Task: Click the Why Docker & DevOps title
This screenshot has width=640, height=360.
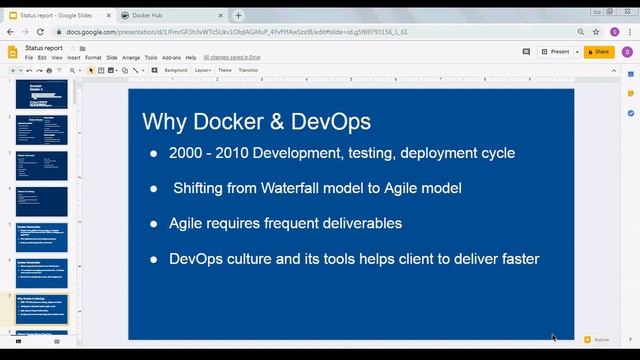Action: click(256, 122)
